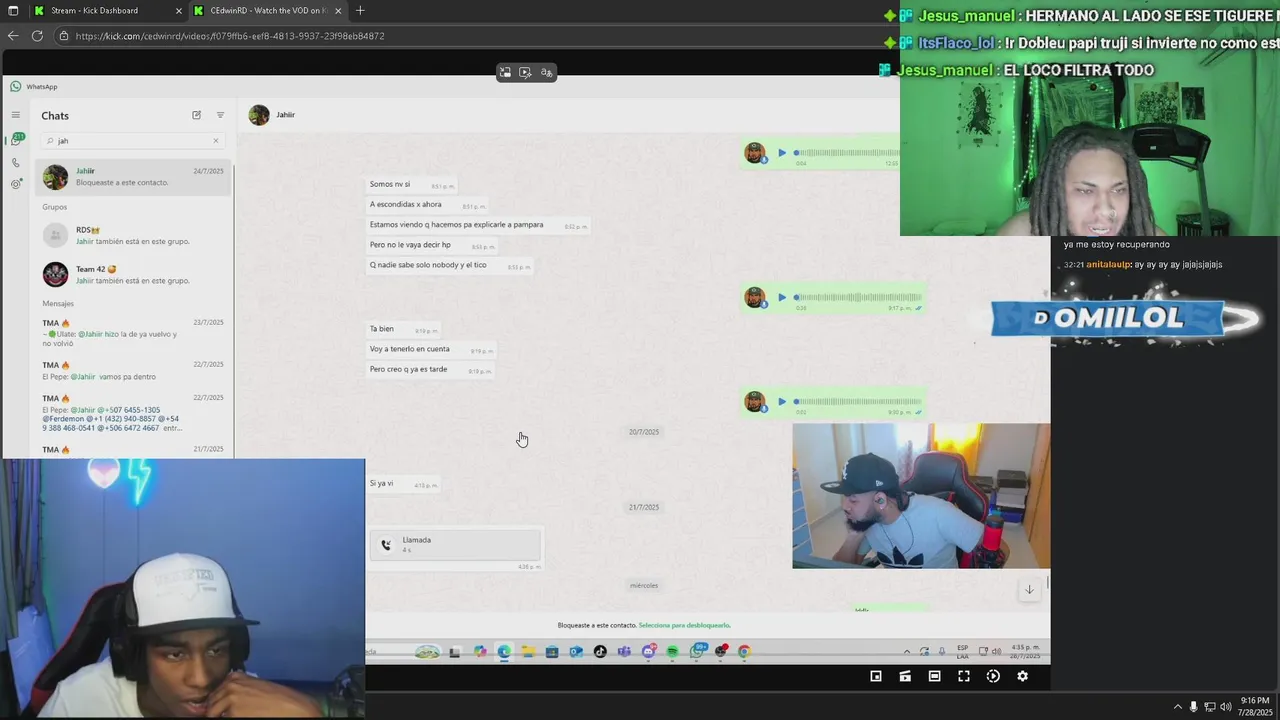1280x720 pixels.
Task: Go back in the browser
Action: click(13, 36)
